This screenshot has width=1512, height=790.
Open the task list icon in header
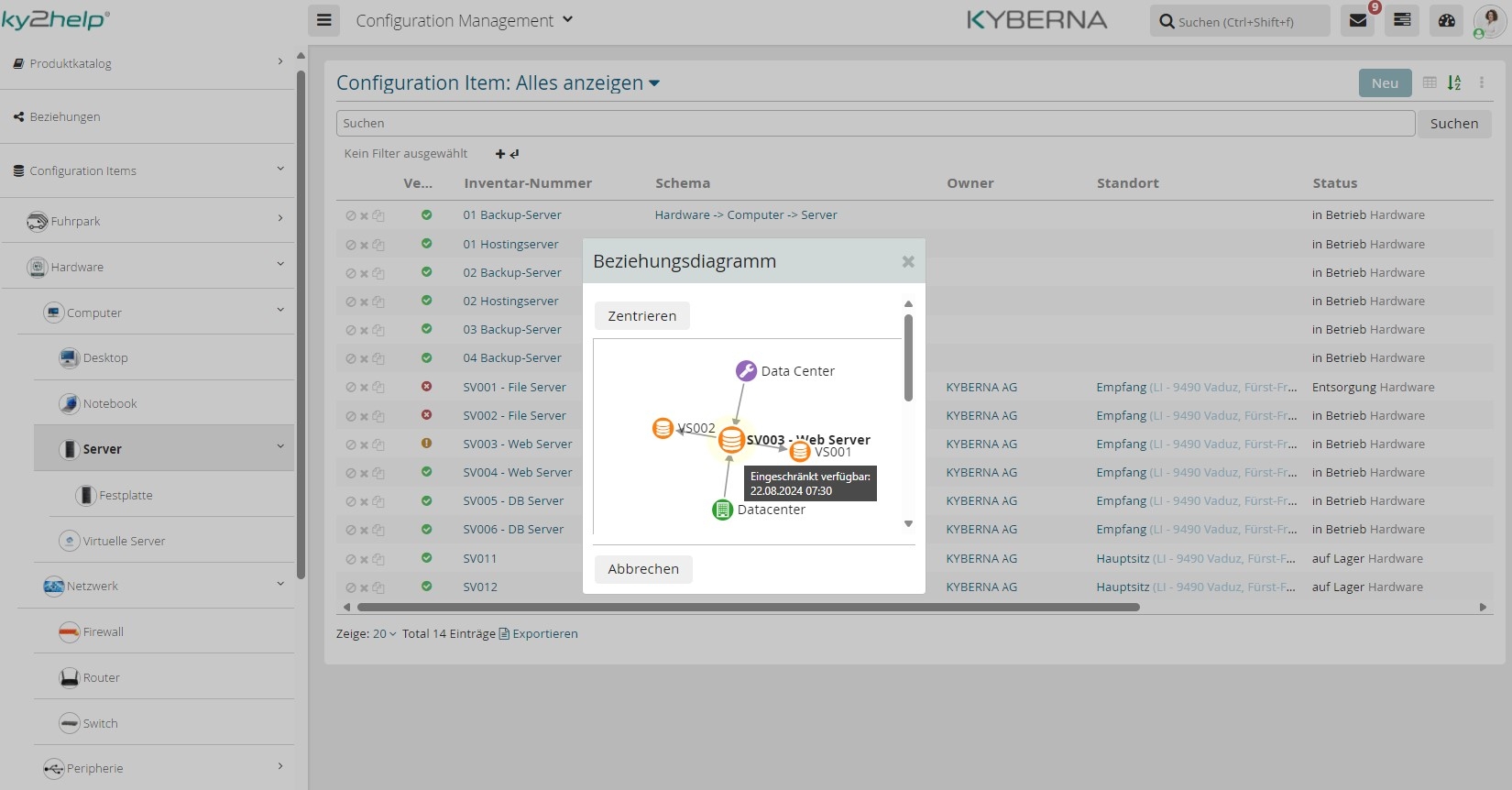1402,20
